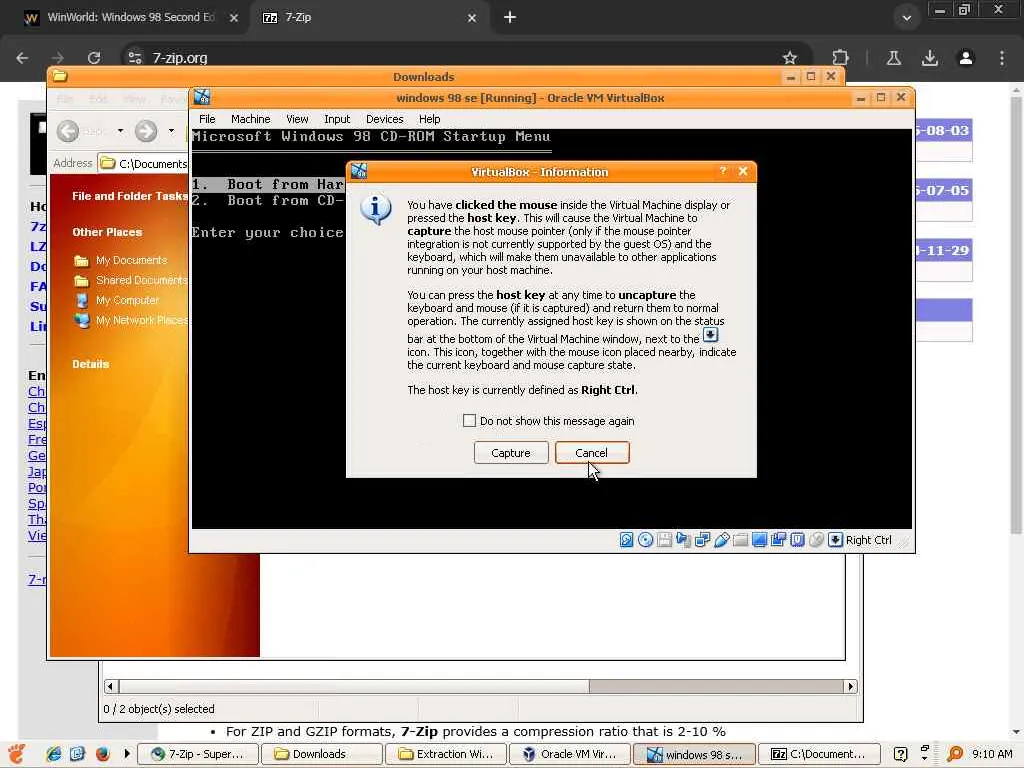
Task: Tick Do not show this message again
Action: (x=469, y=421)
